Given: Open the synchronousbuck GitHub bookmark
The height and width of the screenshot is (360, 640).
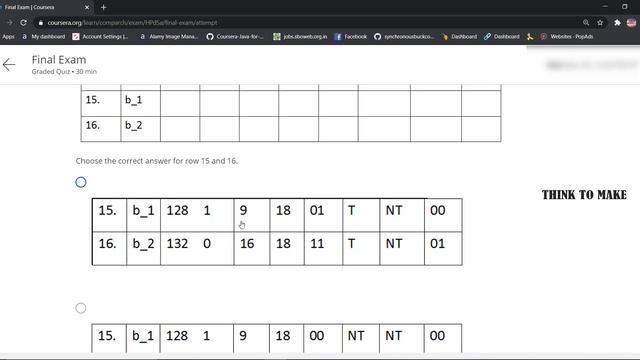Looking at the screenshot, I should pyautogui.click(x=404, y=37).
